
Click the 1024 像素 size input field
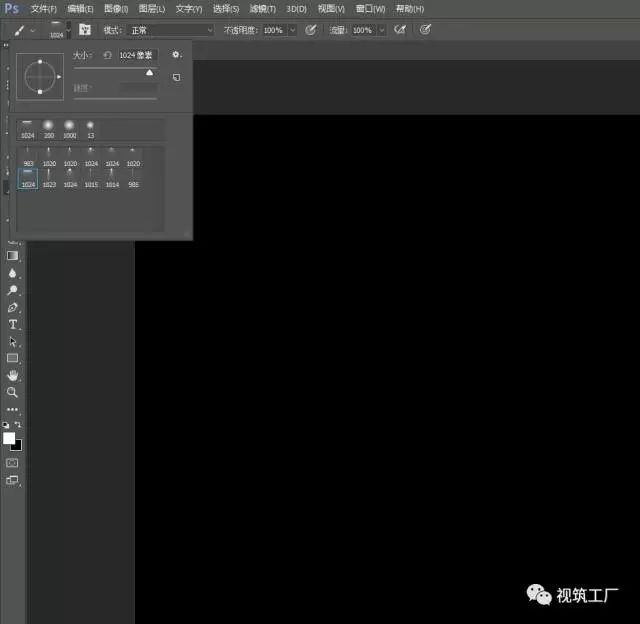pyautogui.click(x=138, y=55)
